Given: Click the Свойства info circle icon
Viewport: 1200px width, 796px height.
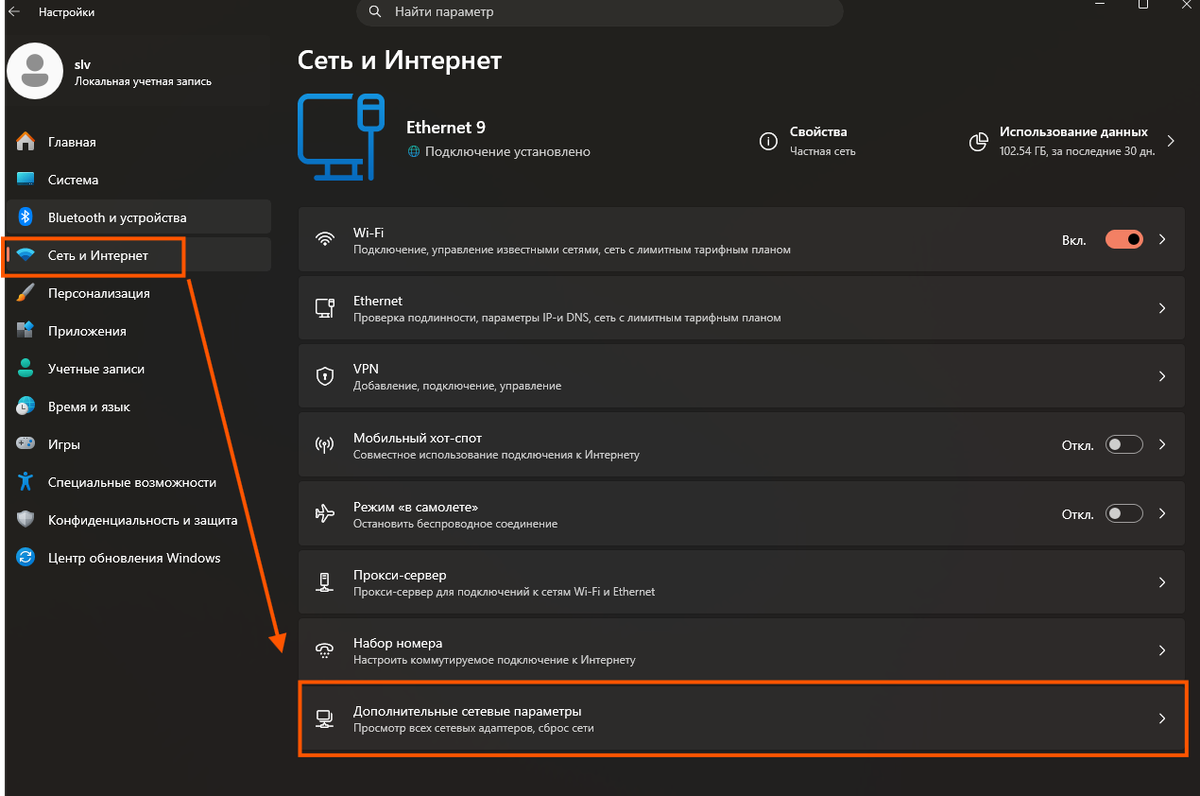Looking at the screenshot, I should pyautogui.click(x=768, y=141).
